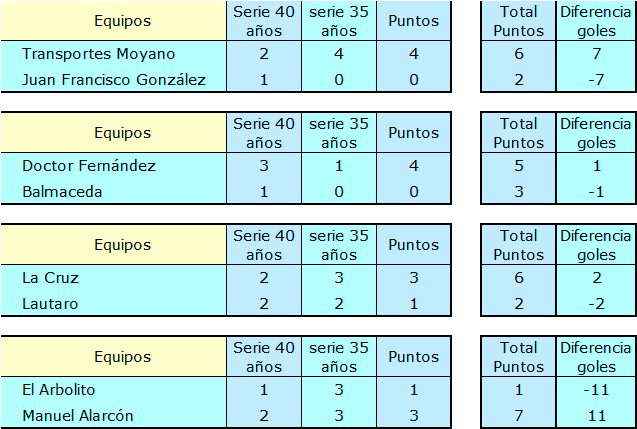This screenshot has height=429, width=637.
Task: Select Manuel Alarcón's Total Puntos value 7
Action: tap(518, 416)
